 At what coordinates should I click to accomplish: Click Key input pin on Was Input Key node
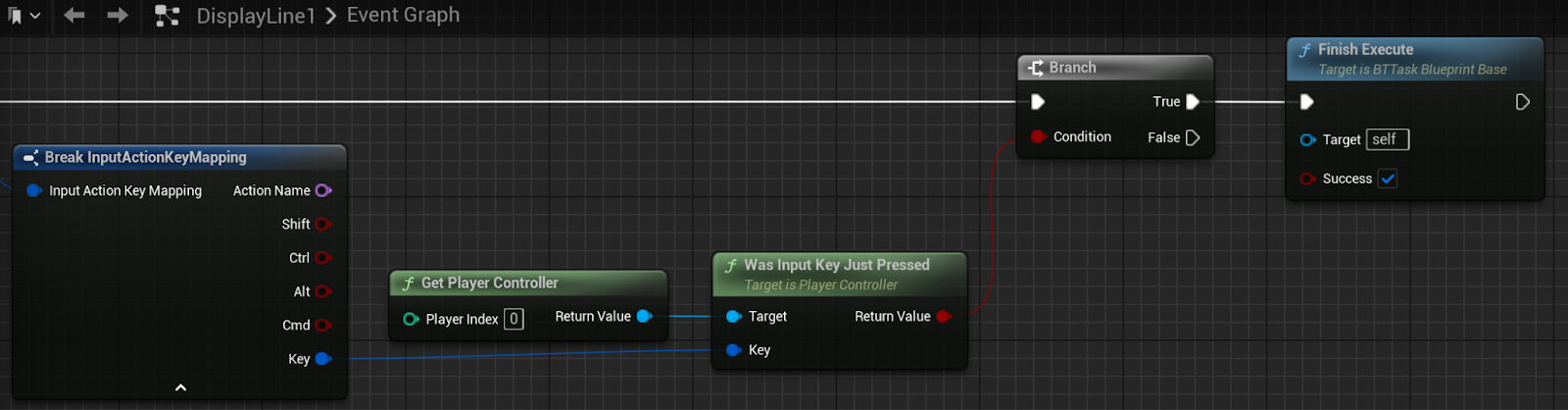click(x=733, y=350)
